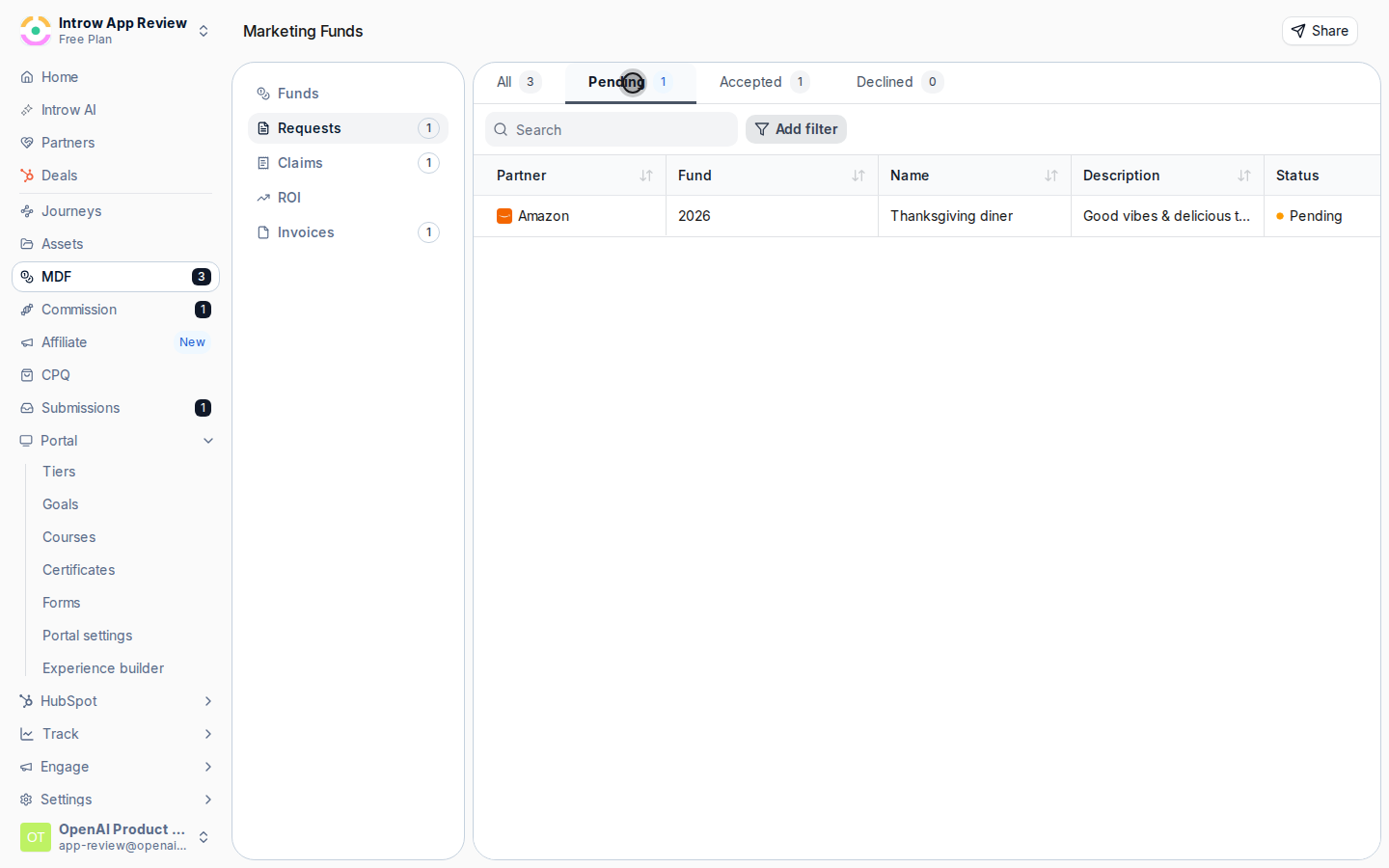1389x868 pixels.
Task: Click the Pending status cell
Action: (1322, 216)
